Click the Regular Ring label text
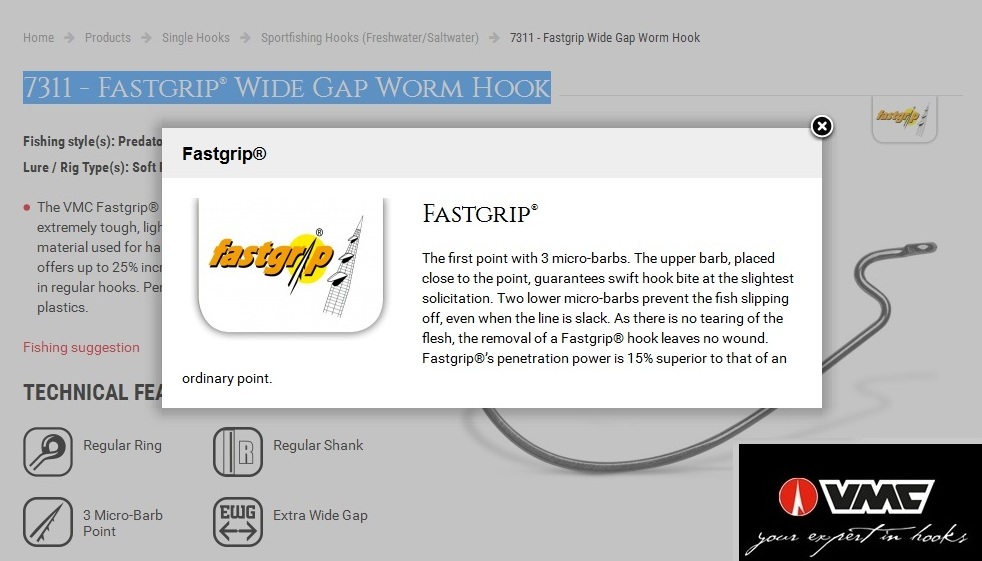The height and width of the screenshot is (561, 982). pos(122,445)
